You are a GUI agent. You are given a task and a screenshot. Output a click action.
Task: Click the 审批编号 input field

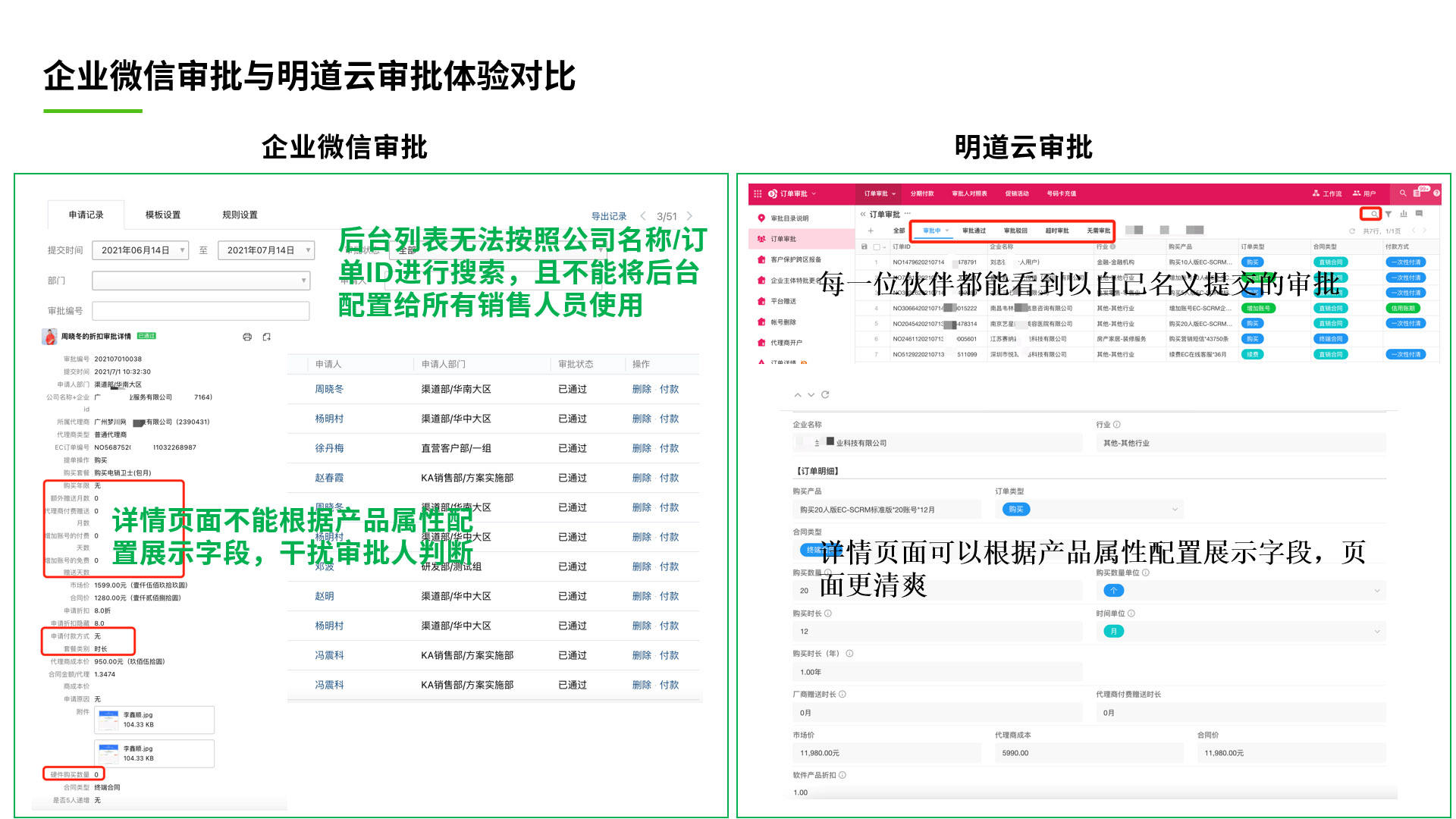(201, 311)
